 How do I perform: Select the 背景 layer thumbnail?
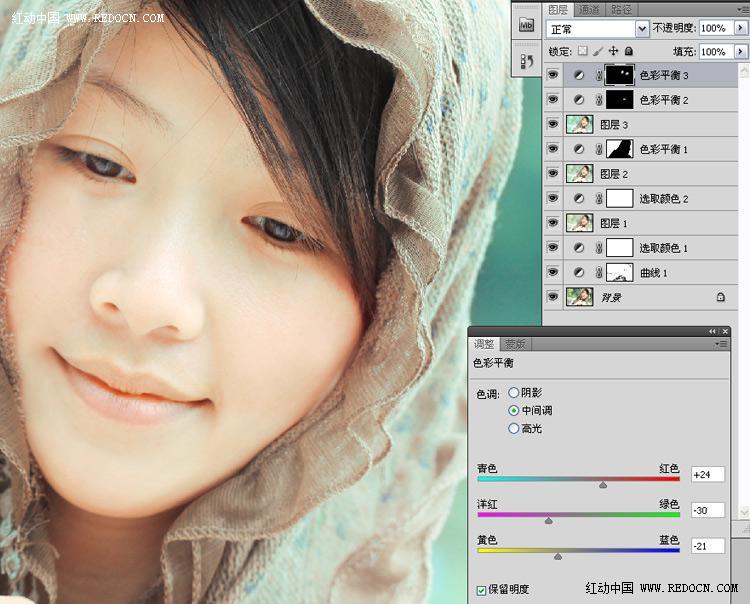(x=580, y=297)
